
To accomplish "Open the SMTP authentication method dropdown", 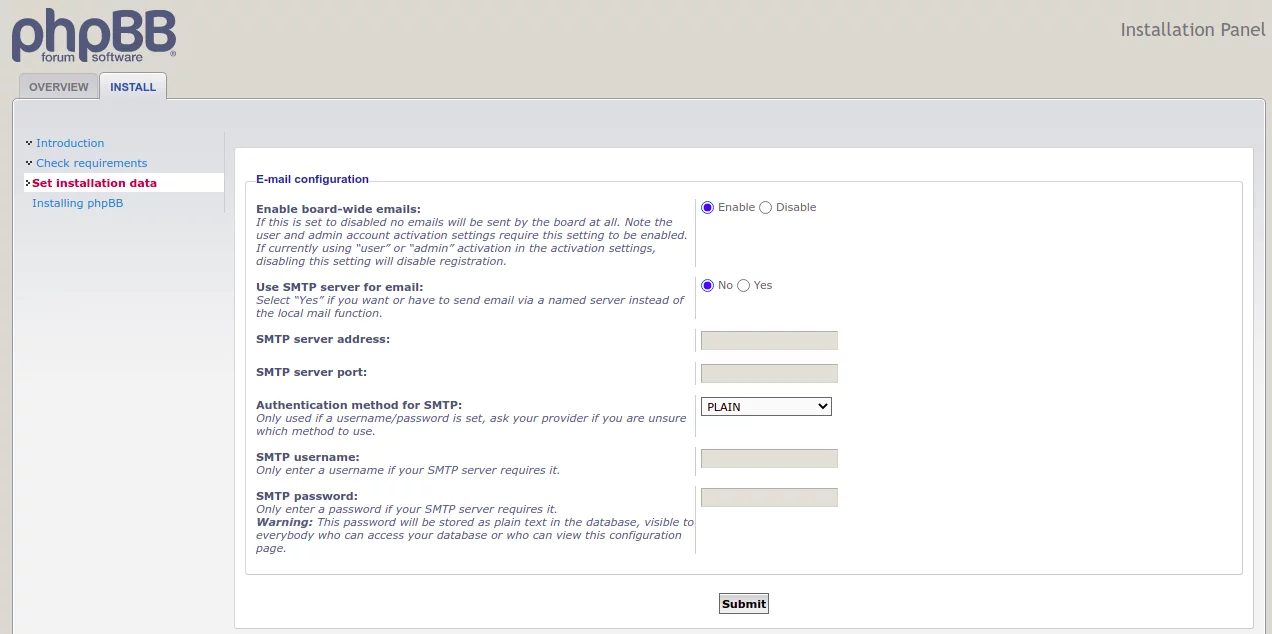I will [x=766, y=407].
